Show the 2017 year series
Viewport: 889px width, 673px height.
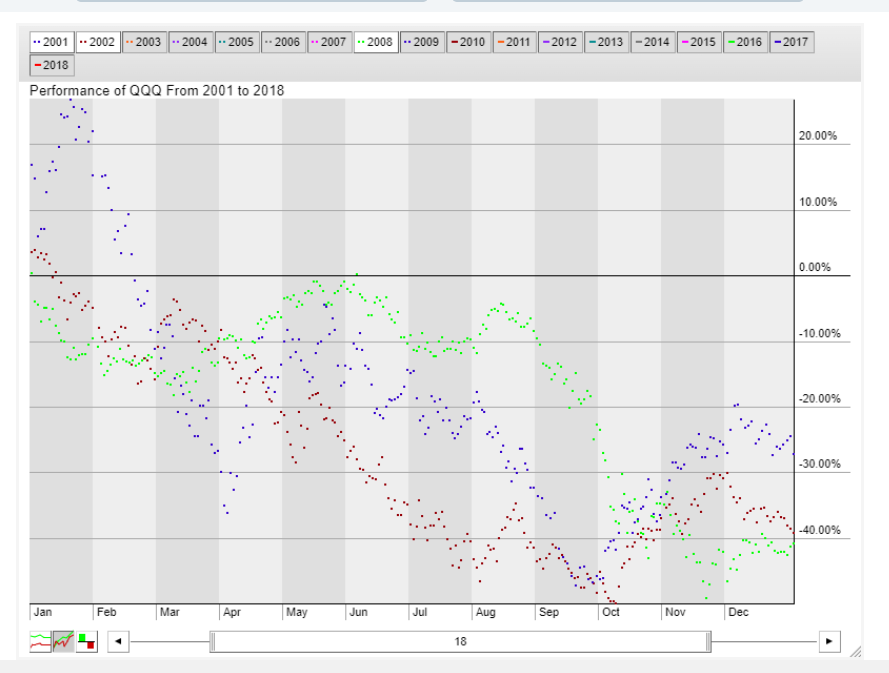[792, 42]
